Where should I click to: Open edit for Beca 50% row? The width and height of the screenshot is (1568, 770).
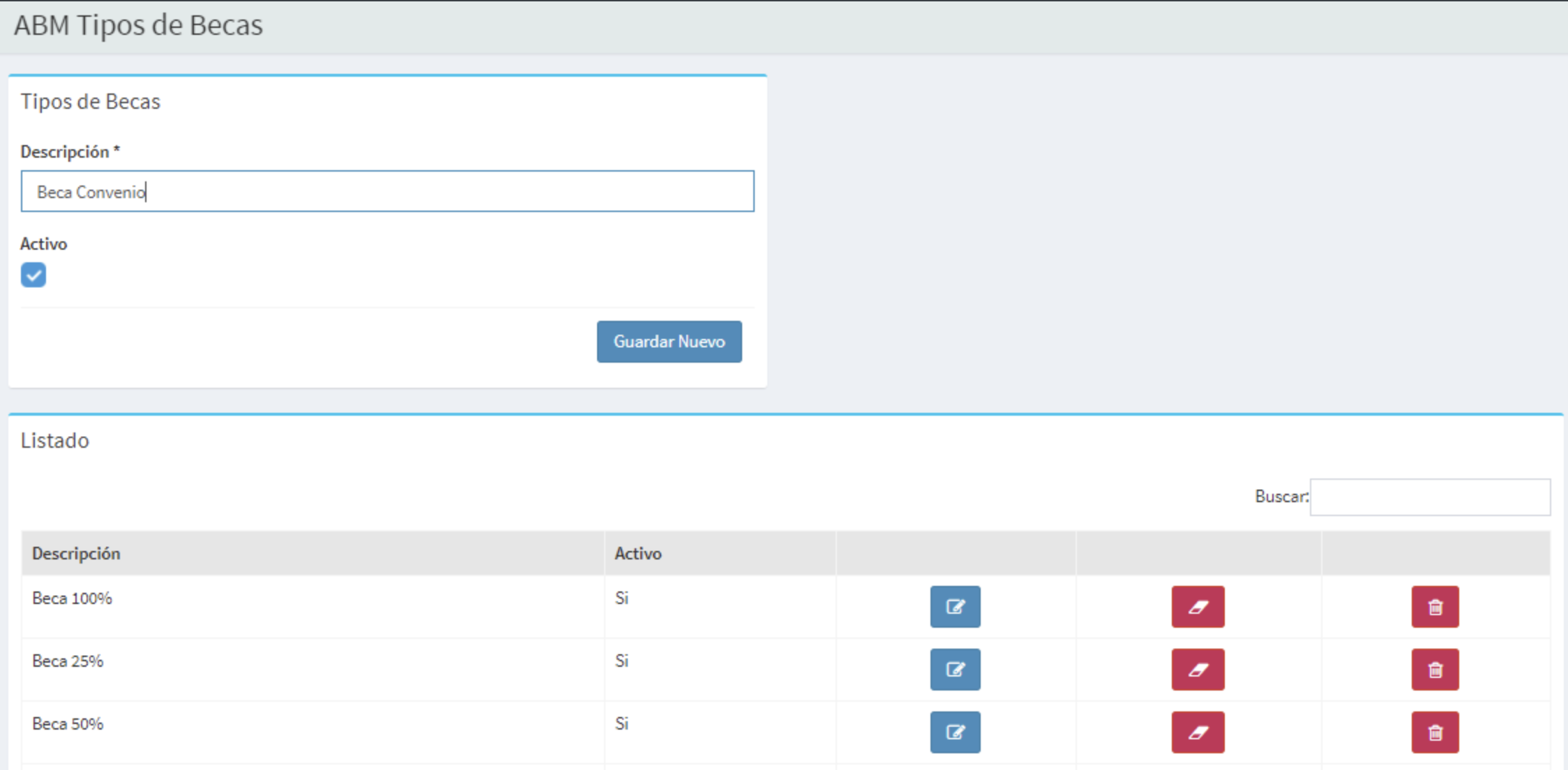955,732
